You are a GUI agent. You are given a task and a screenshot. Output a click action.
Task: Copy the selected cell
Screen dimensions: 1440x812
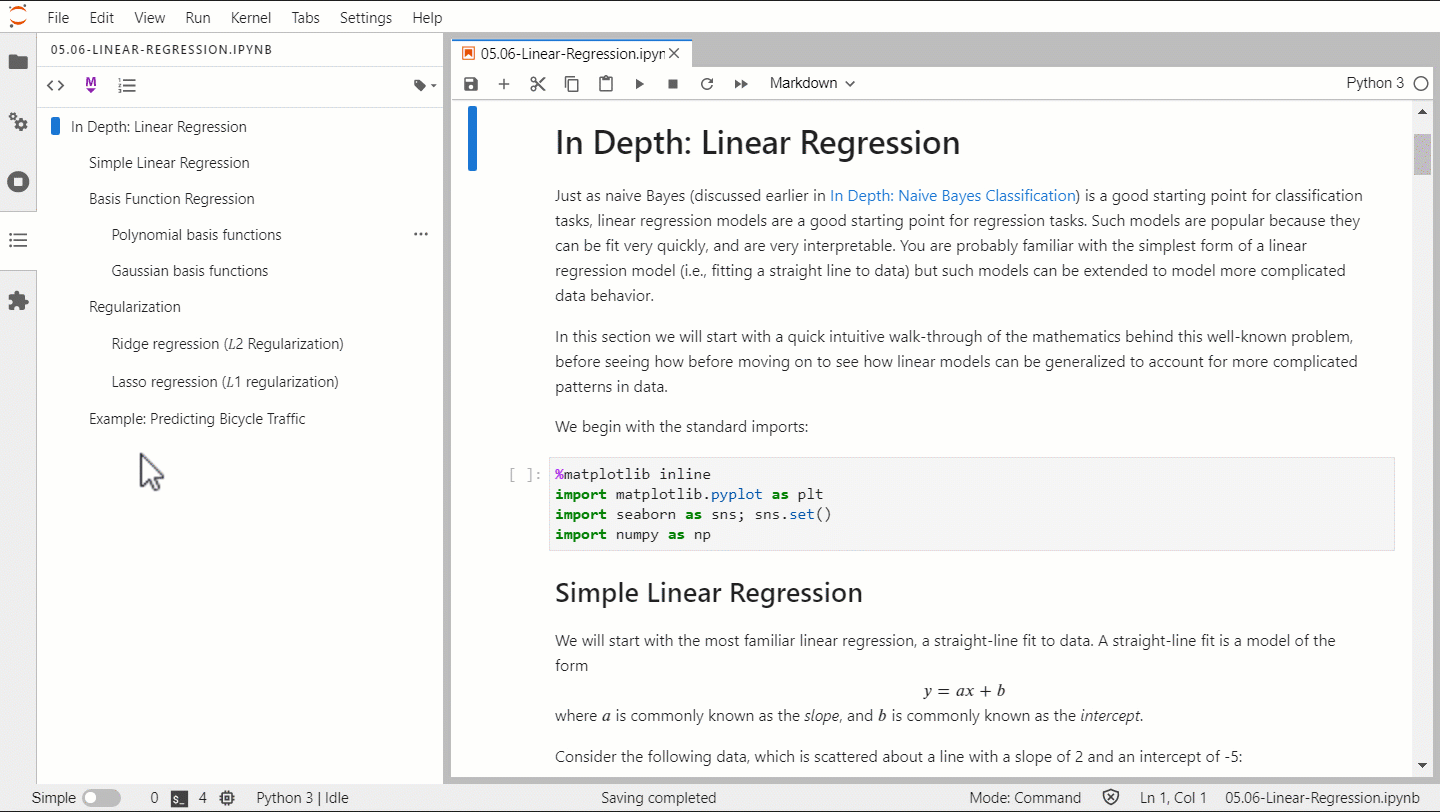[x=572, y=84]
